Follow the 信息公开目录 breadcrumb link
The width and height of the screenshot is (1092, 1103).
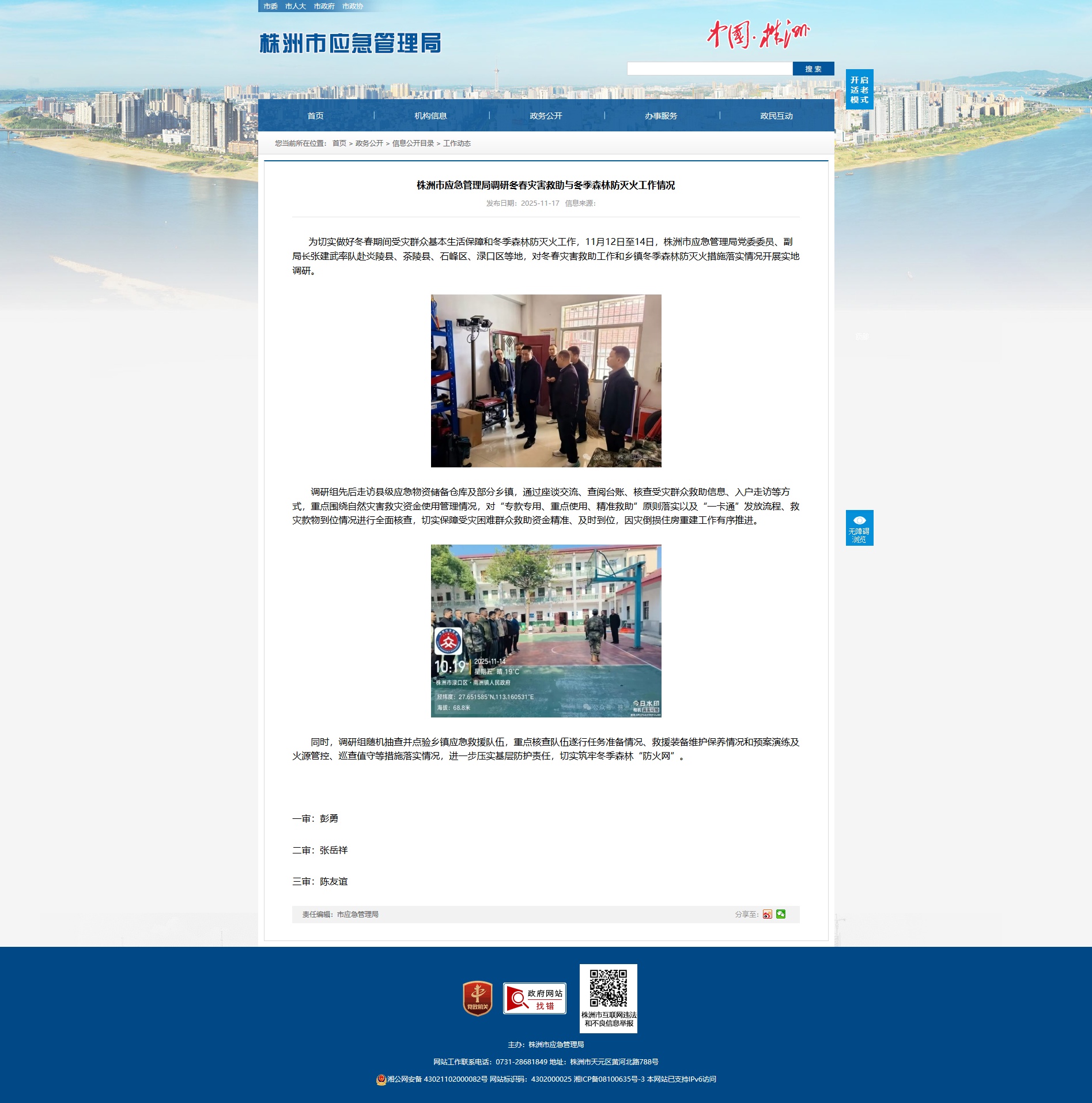pos(413,143)
